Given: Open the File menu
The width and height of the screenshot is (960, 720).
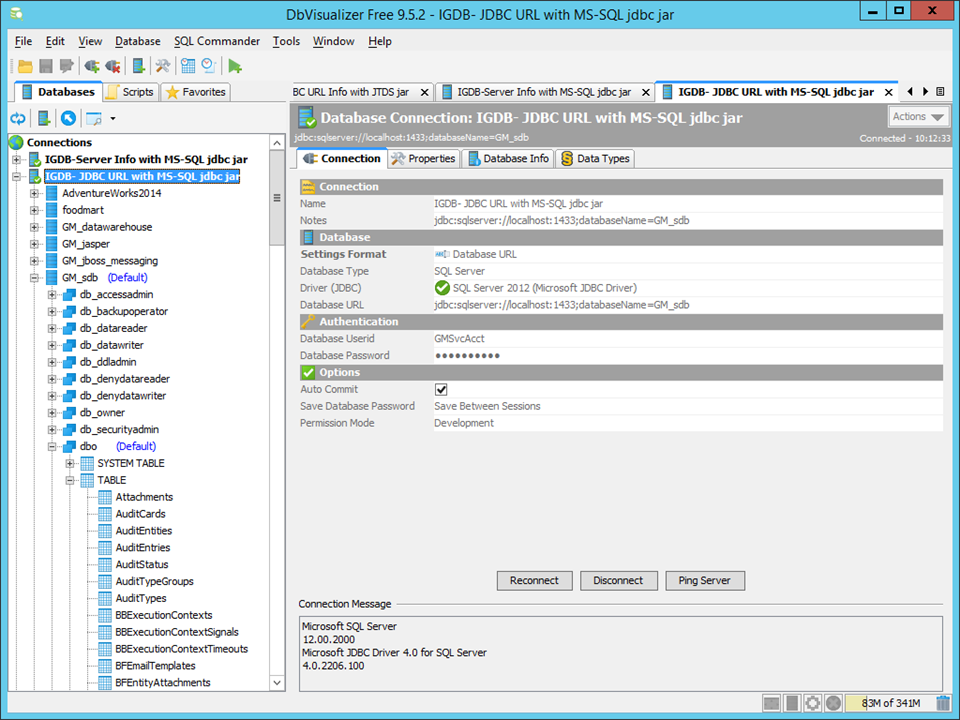Looking at the screenshot, I should (x=23, y=41).
